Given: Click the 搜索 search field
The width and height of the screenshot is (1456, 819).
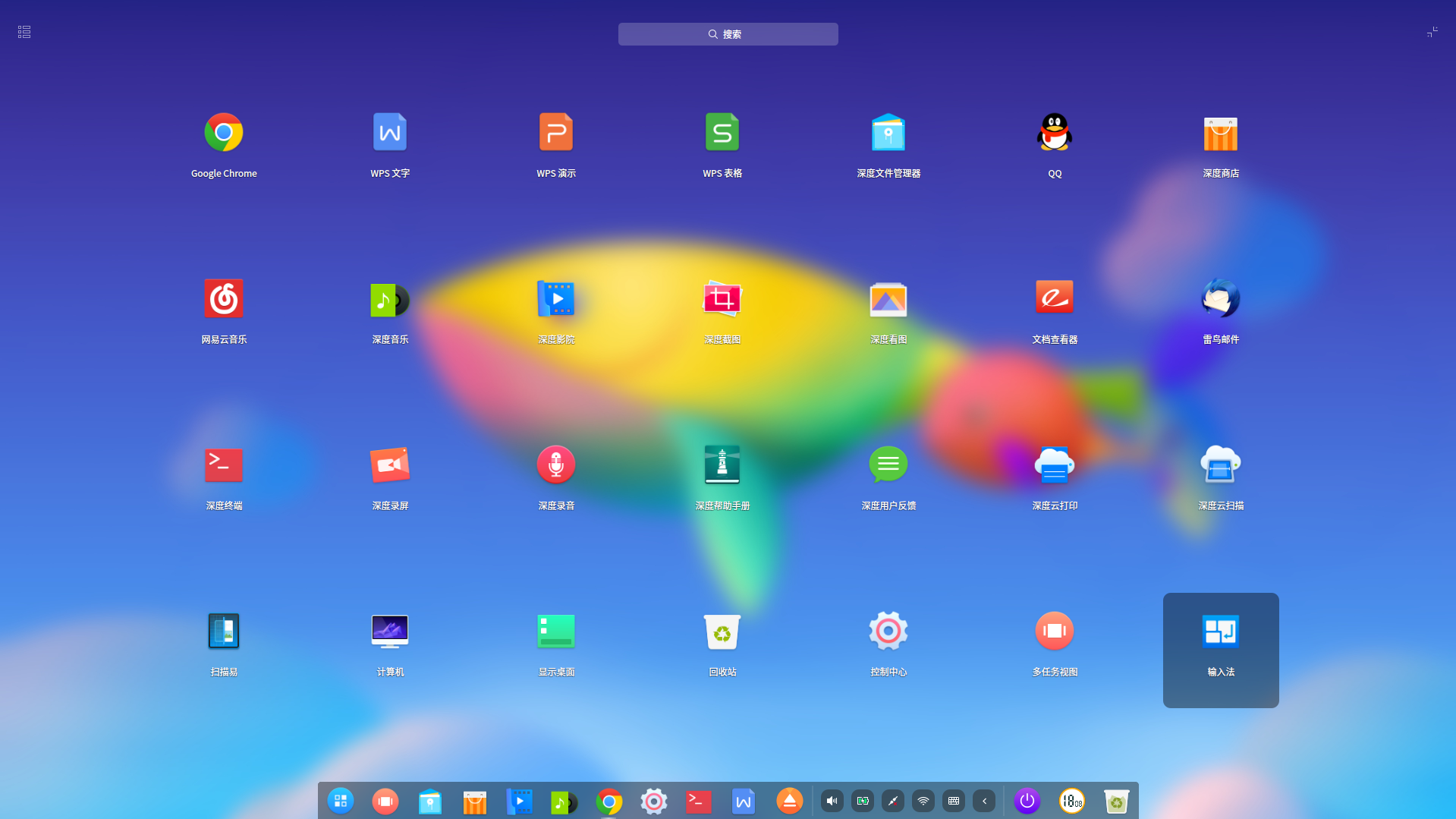Looking at the screenshot, I should pyautogui.click(x=728, y=34).
